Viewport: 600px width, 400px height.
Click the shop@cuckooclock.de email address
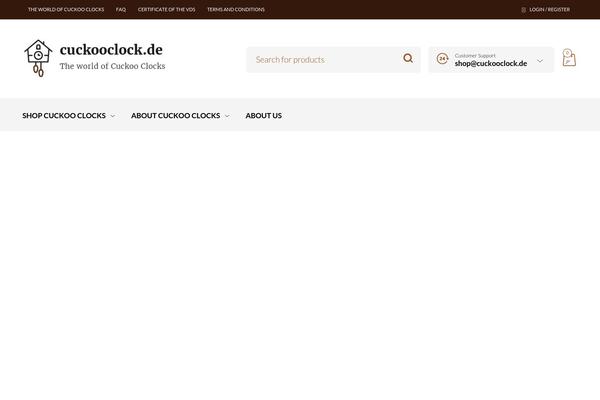[x=491, y=64]
